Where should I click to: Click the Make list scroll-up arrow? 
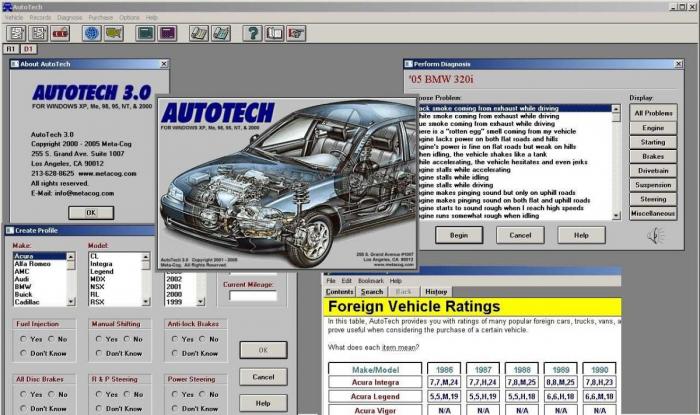coord(71,257)
